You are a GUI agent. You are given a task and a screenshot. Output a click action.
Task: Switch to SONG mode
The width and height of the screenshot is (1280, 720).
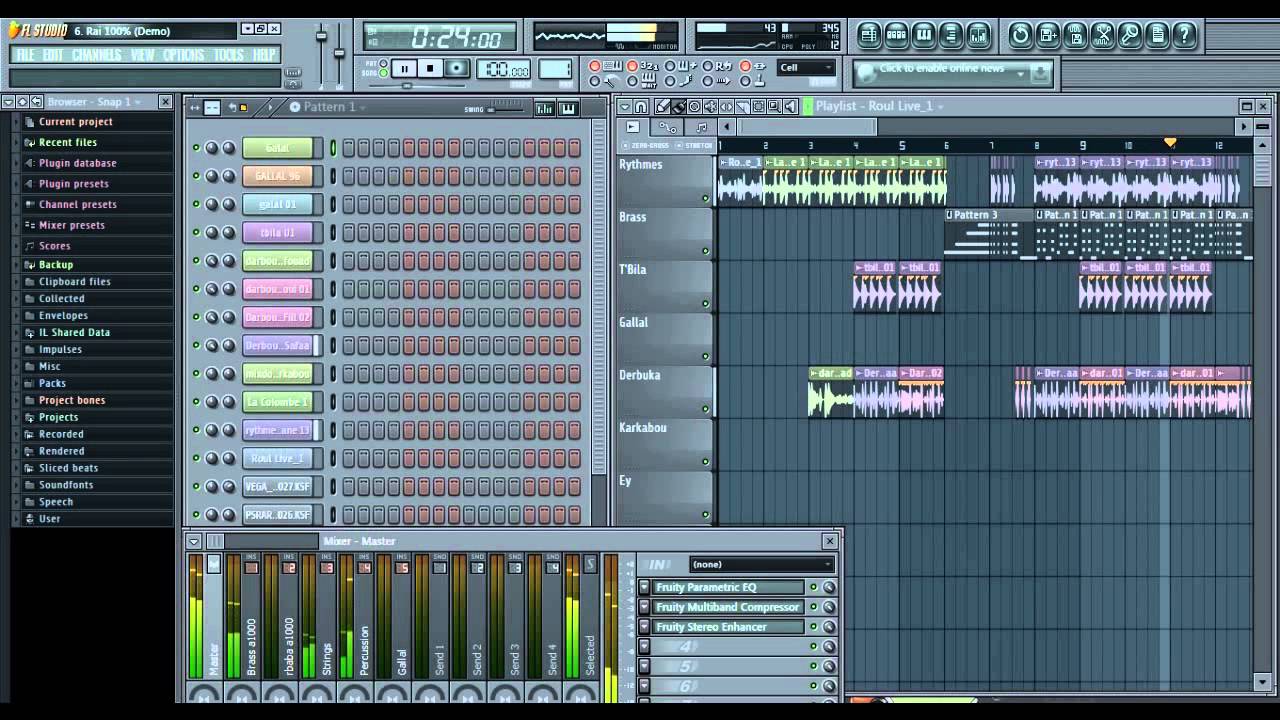[383, 73]
